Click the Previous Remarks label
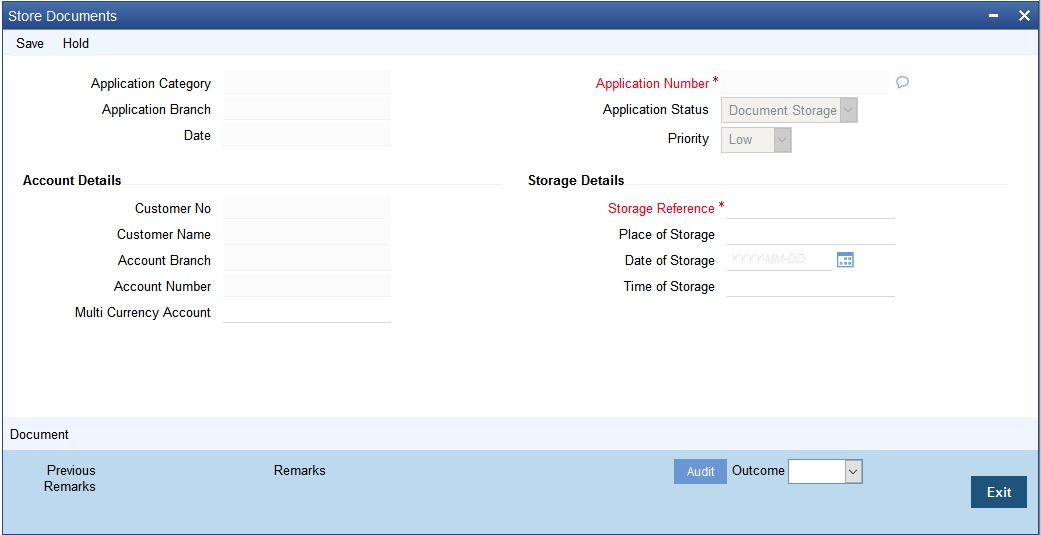Screen dimensions: 1041x535 pos(70,478)
